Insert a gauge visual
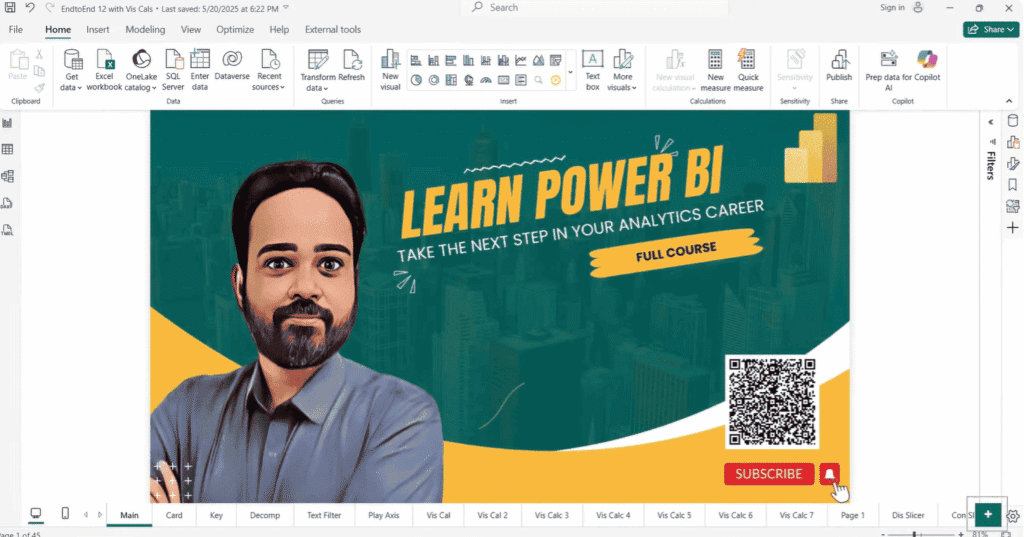Image resolution: width=1024 pixels, height=537 pixels. click(x=486, y=80)
